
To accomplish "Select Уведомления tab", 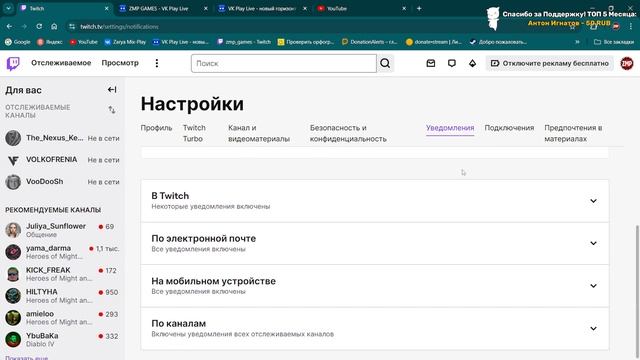I will tap(450, 128).
